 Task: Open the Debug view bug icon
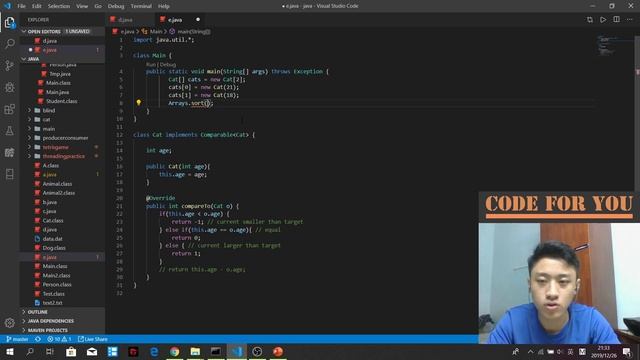9,87
